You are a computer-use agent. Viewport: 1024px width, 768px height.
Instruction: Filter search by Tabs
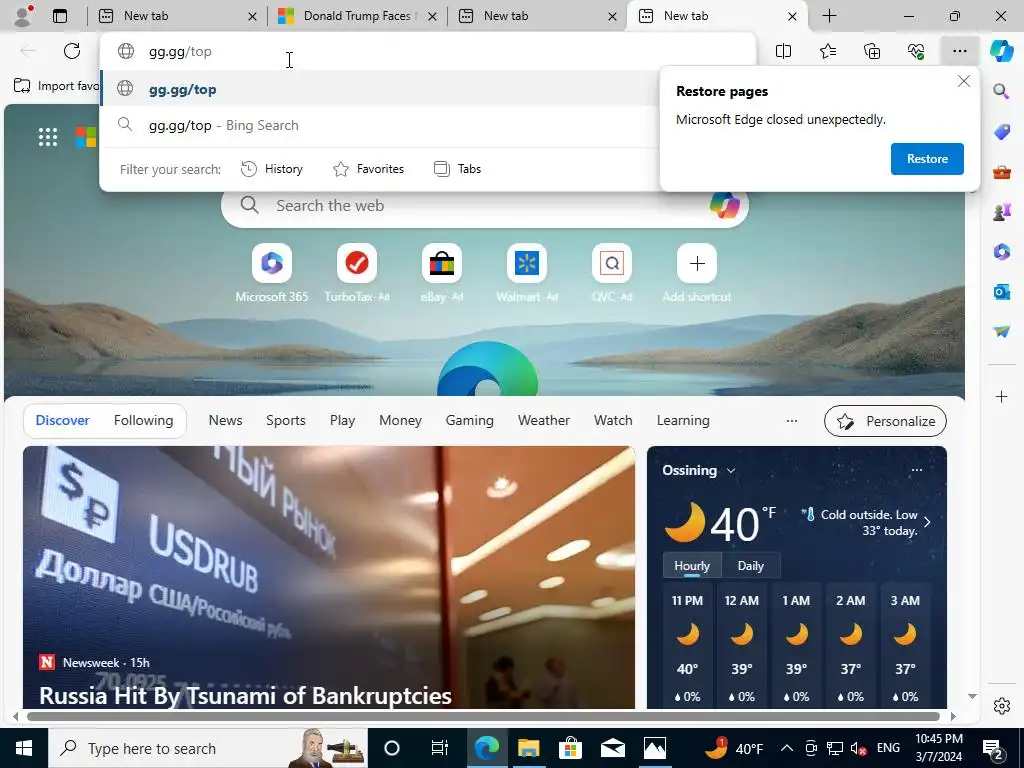click(457, 169)
